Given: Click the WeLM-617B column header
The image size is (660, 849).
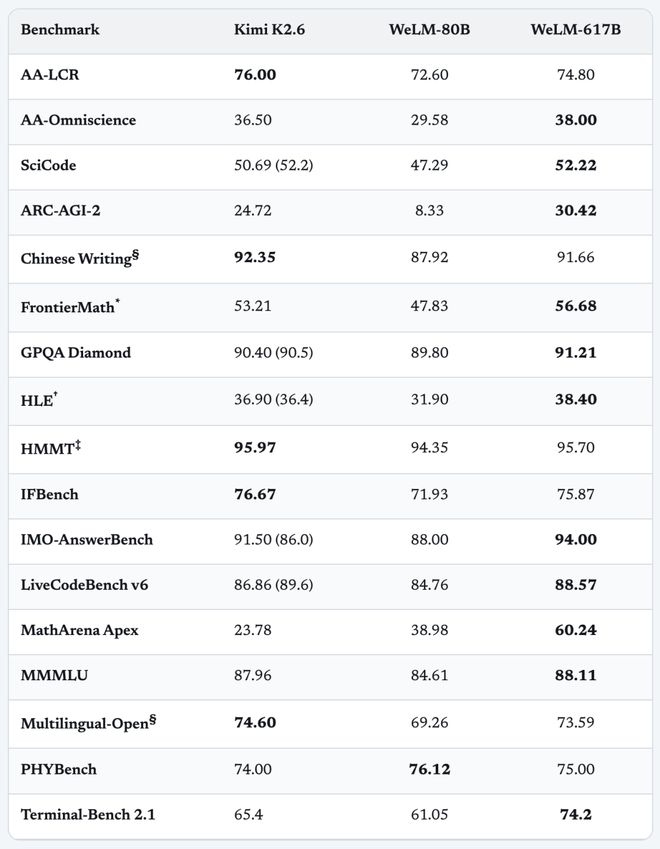Looking at the screenshot, I should 576,29.
